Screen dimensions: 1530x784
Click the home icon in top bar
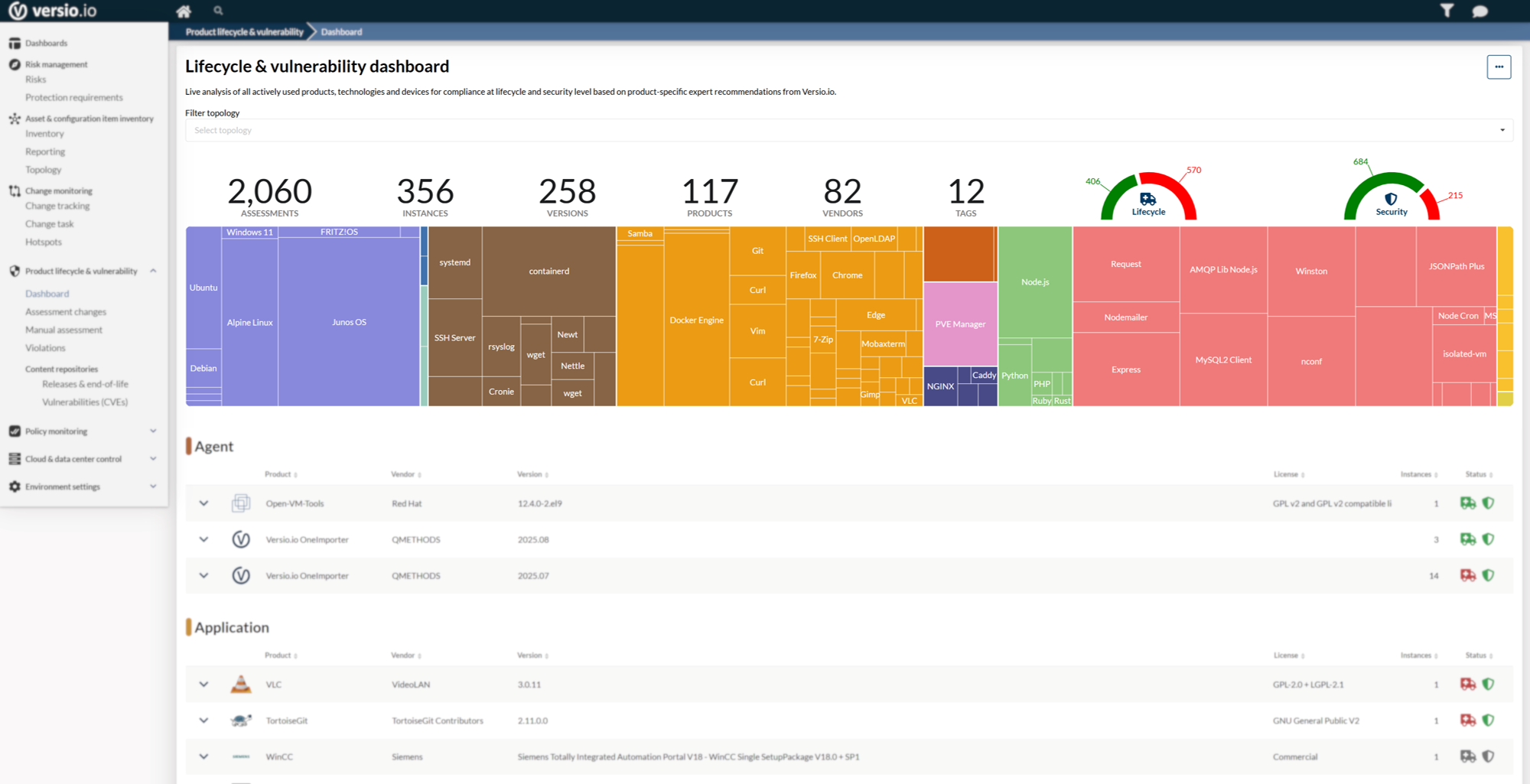point(184,11)
